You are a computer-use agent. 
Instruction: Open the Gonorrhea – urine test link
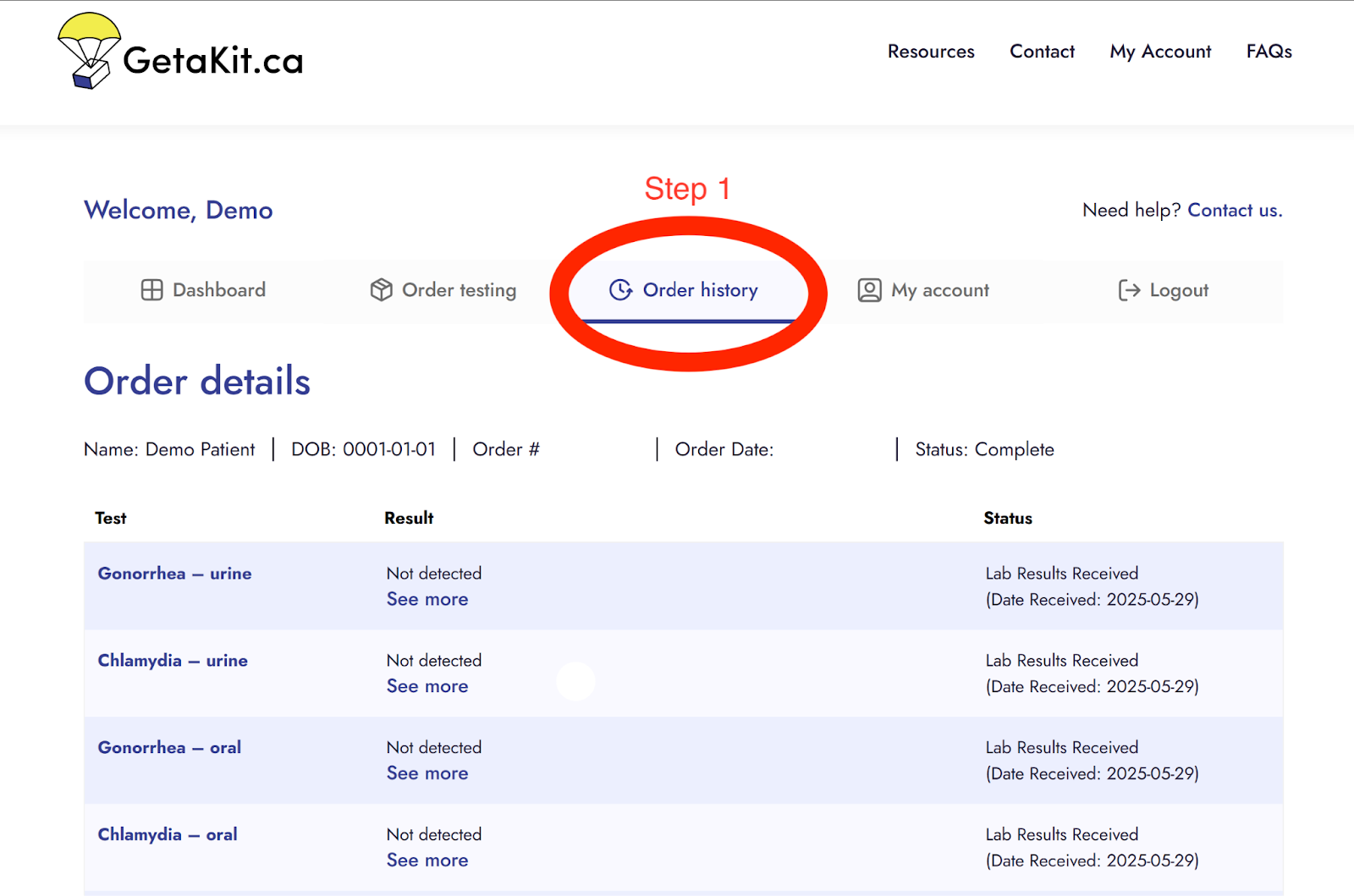(174, 574)
